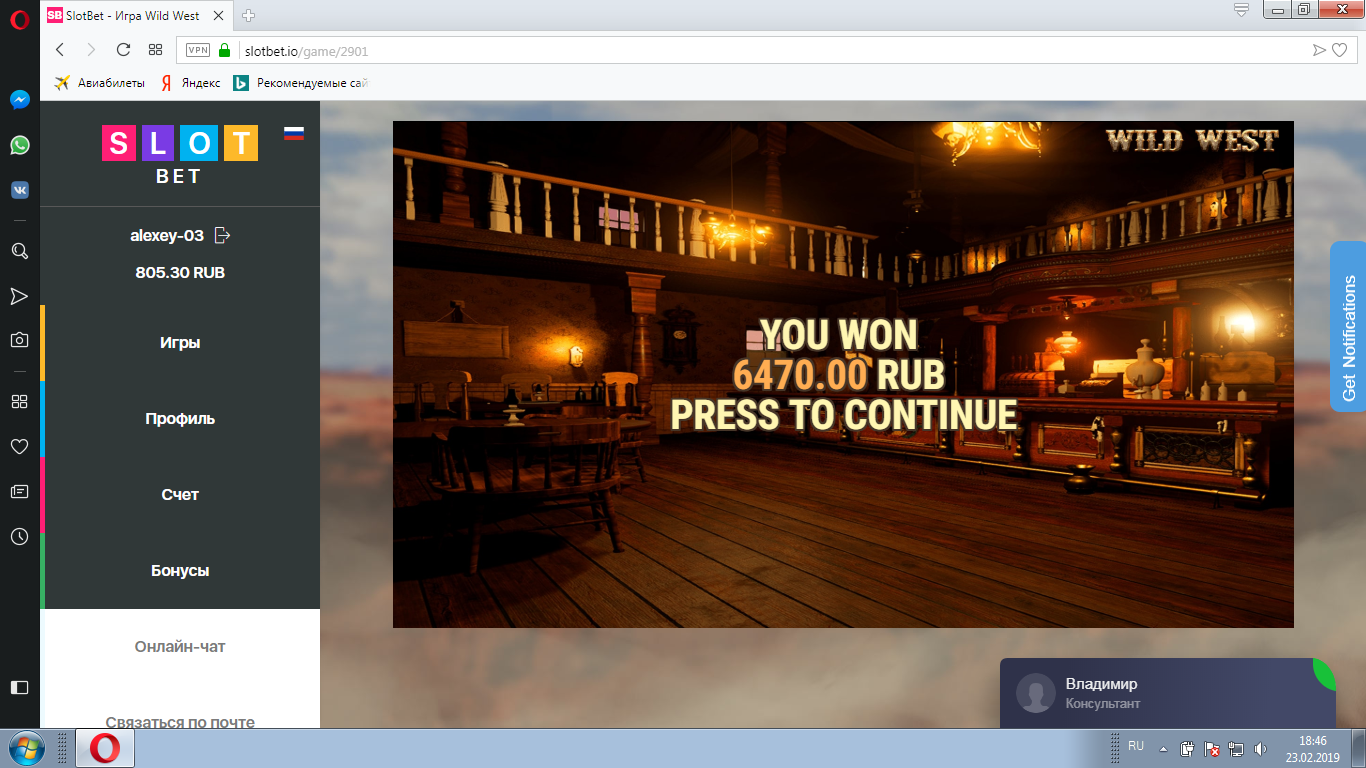Open Messenger in the Opera sidebar

pyautogui.click(x=19, y=100)
